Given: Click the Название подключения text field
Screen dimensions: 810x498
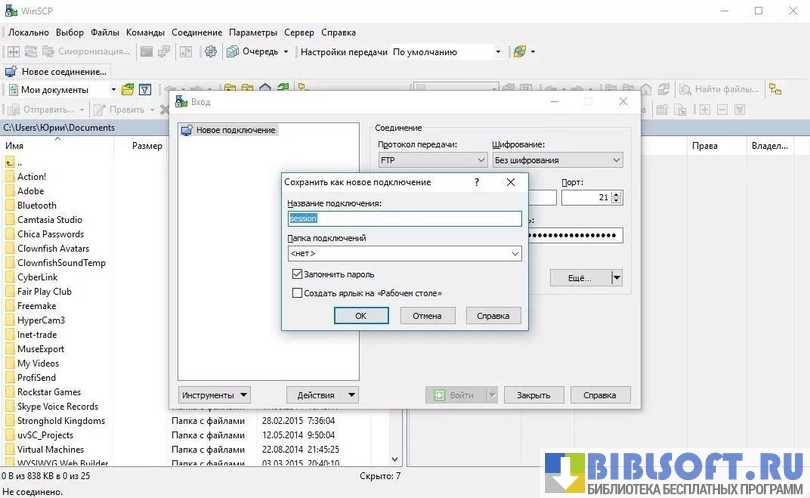Looking at the screenshot, I should [404, 219].
